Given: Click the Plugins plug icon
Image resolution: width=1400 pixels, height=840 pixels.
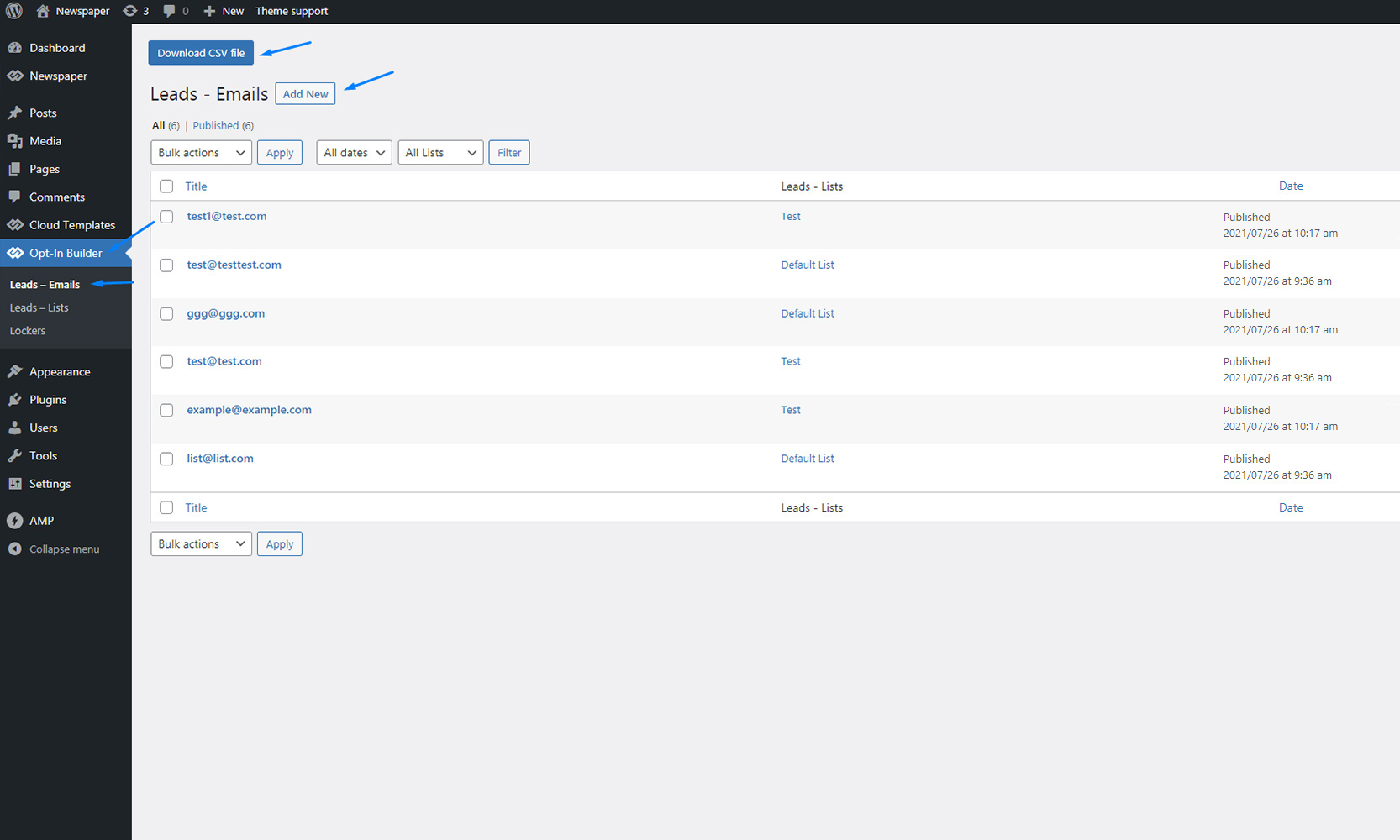Looking at the screenshot, I should click(15, 400).
